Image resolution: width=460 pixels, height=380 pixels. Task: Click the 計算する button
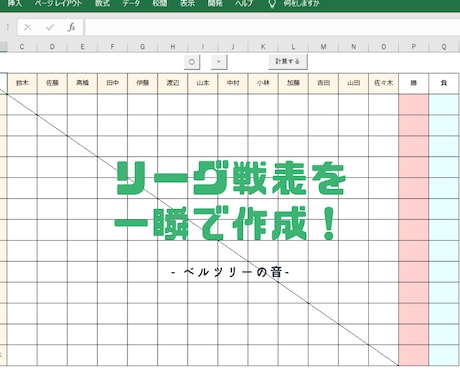[288, 61]
